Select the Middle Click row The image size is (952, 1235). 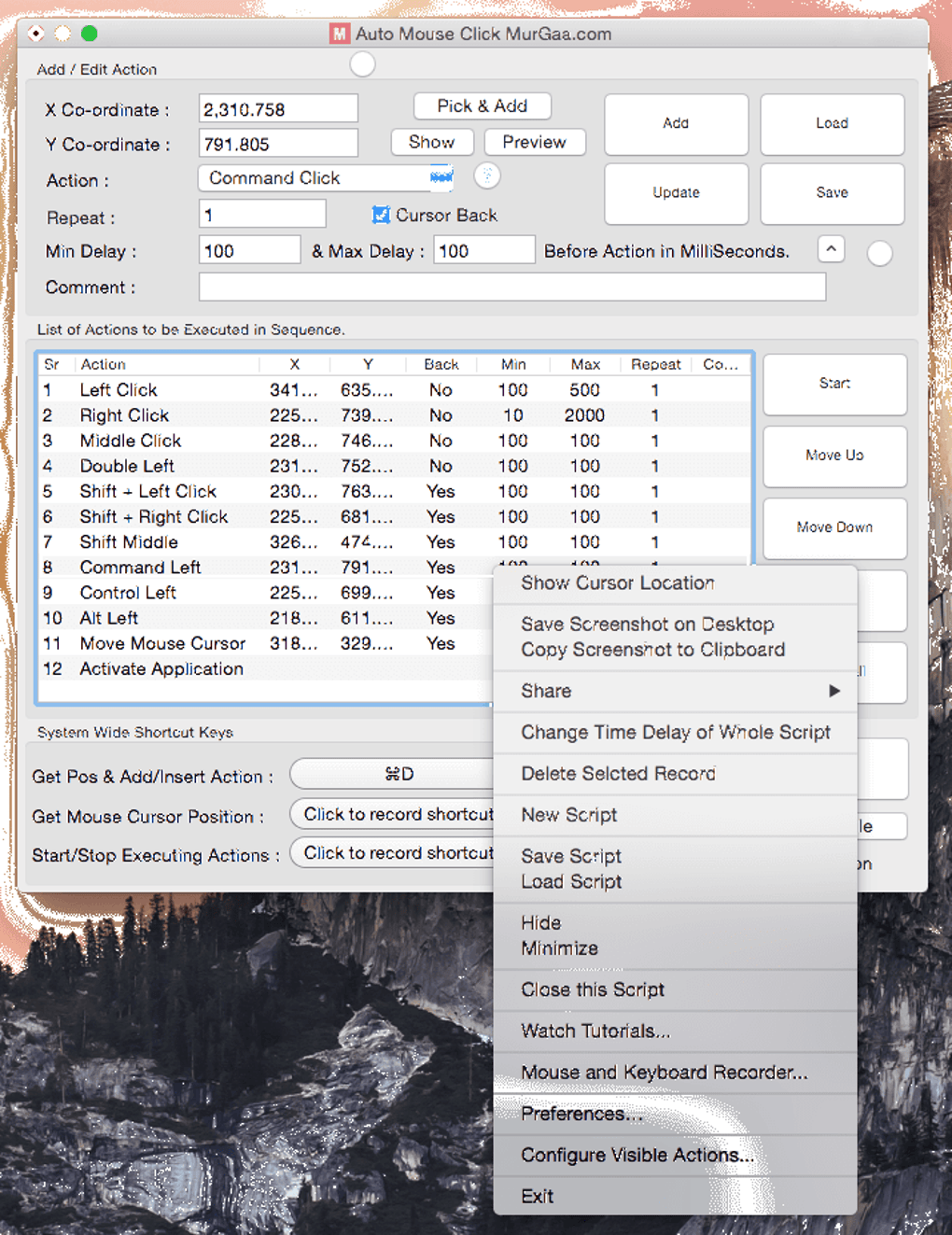pyautogui.click(x=394, y=440)
